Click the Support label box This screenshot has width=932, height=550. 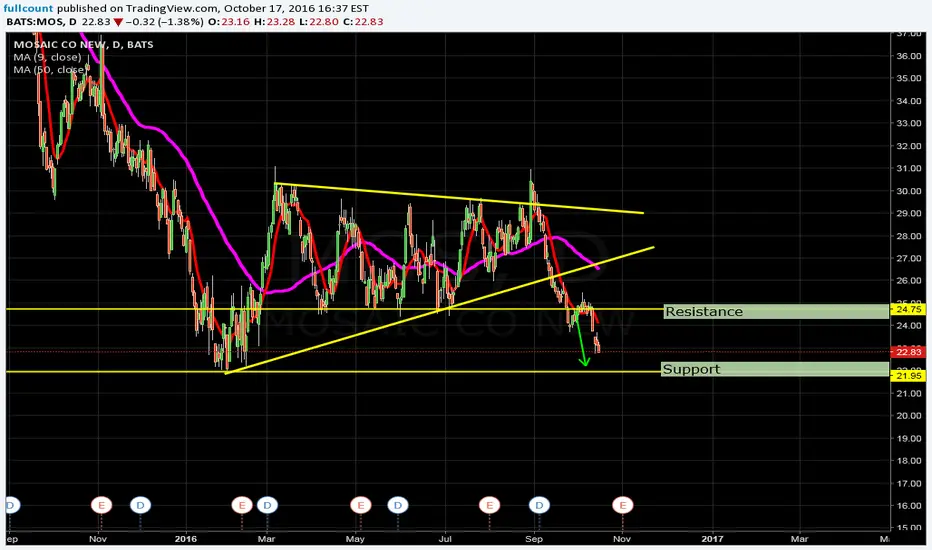pos(774,369)
